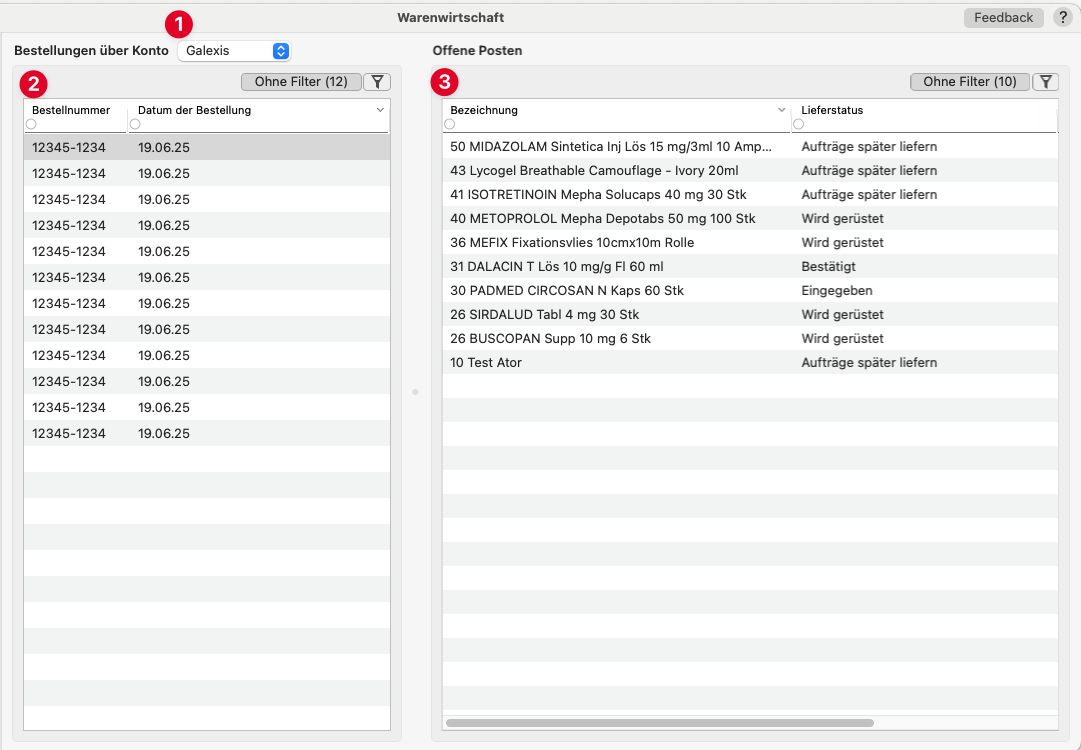This screenshot has width=1081, height=750.
Task: Click Aufträge später liefern status of Test Ator
Action: 869,363
